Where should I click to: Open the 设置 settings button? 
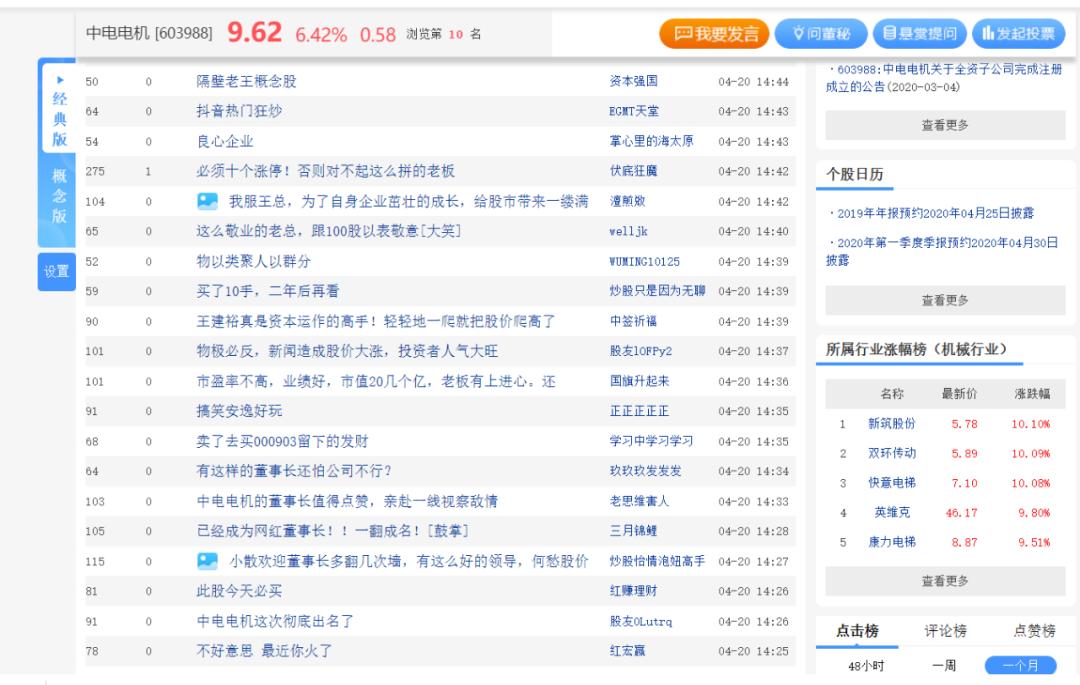pos(56,271)
